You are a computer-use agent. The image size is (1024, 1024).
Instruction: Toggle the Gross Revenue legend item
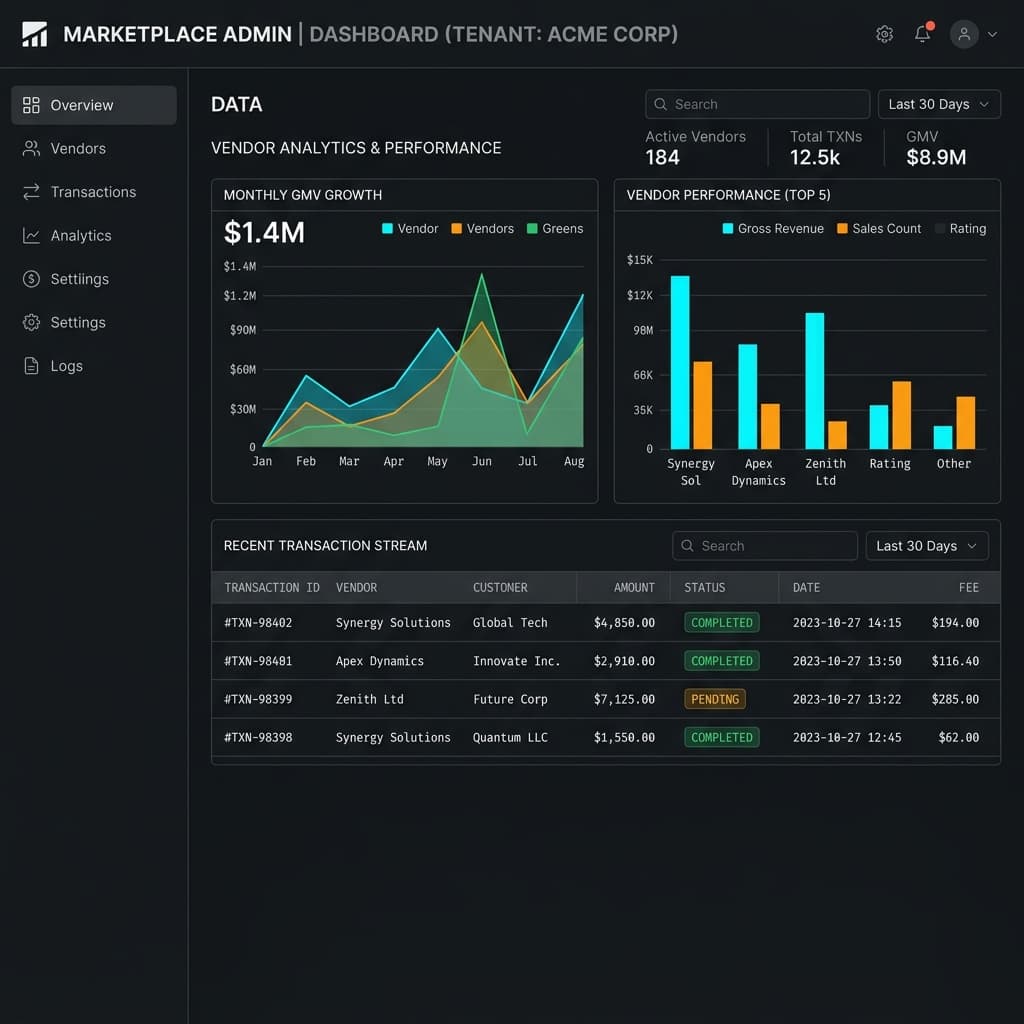click(773, 229)
